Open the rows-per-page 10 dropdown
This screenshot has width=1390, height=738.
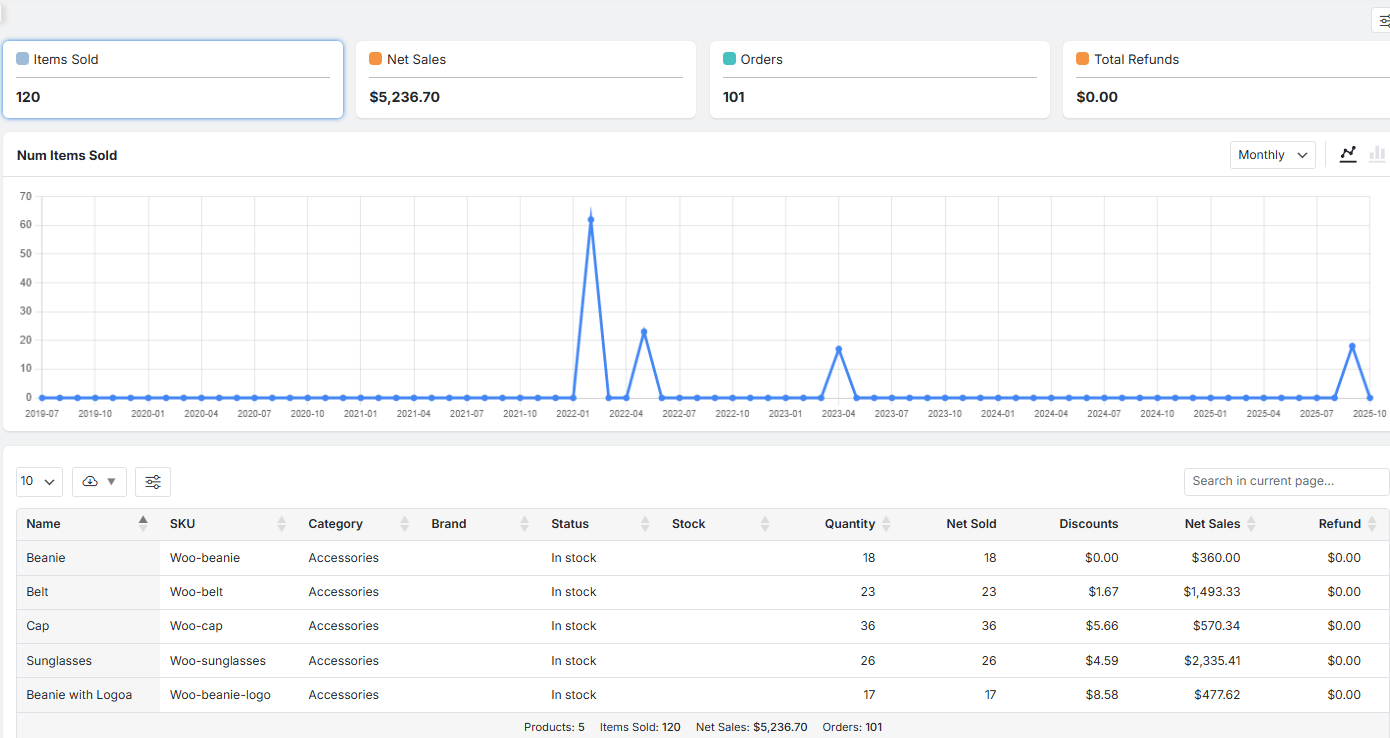coord(38,481)
